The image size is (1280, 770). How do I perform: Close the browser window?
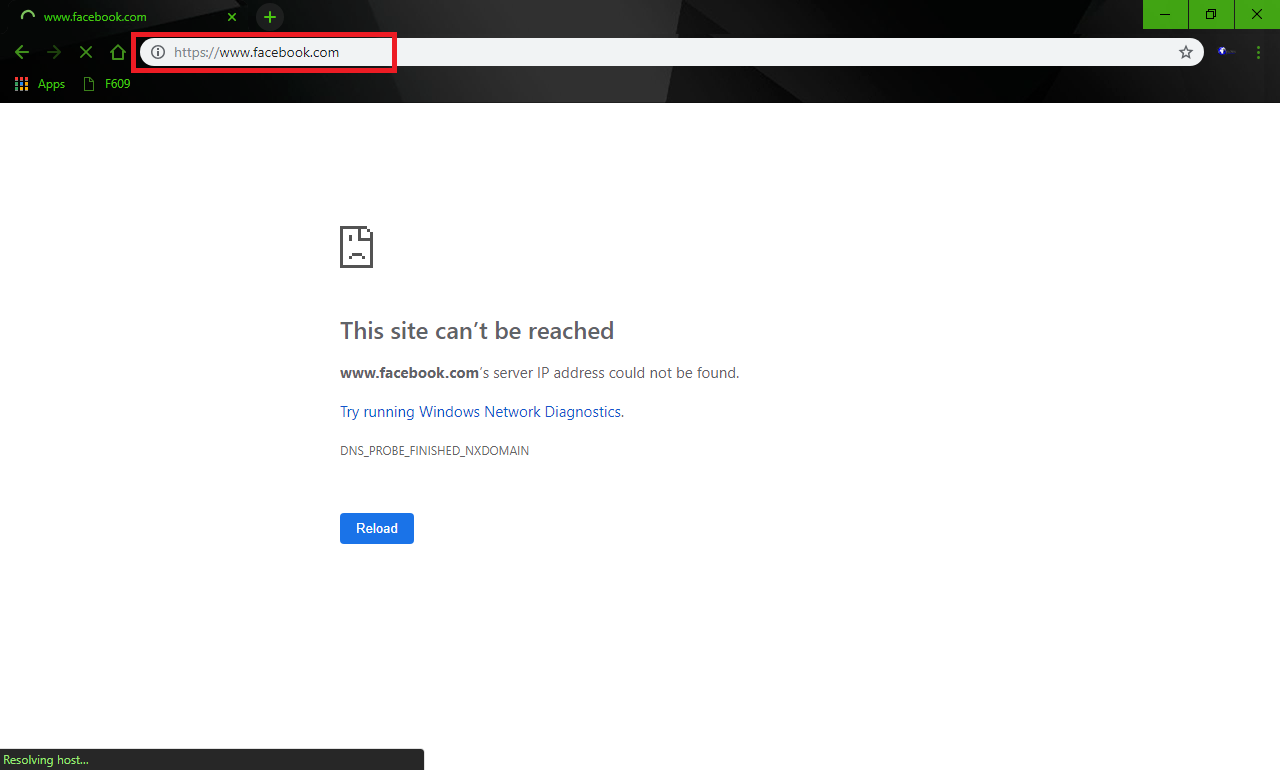(x=1257, y=14)
